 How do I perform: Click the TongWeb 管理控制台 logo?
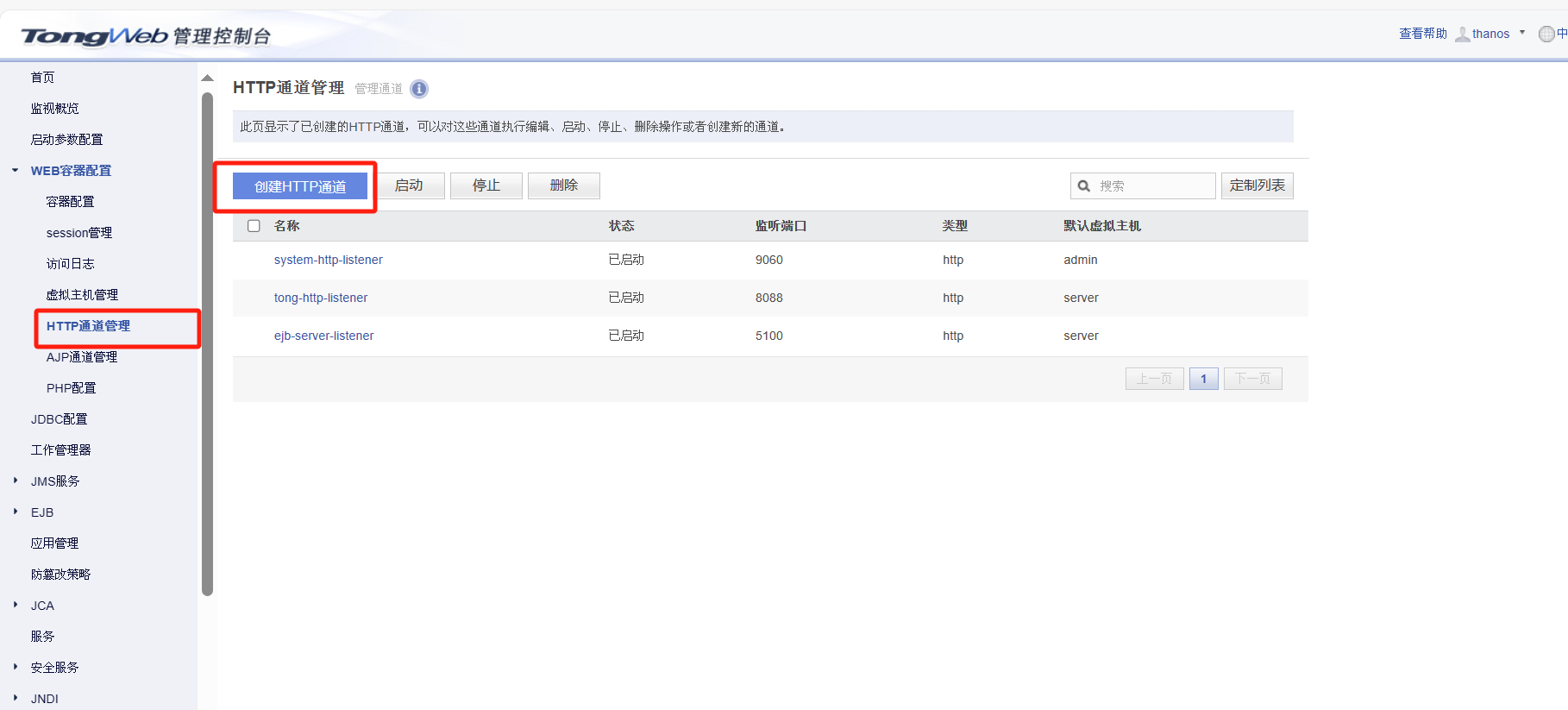tap(147, 36)
